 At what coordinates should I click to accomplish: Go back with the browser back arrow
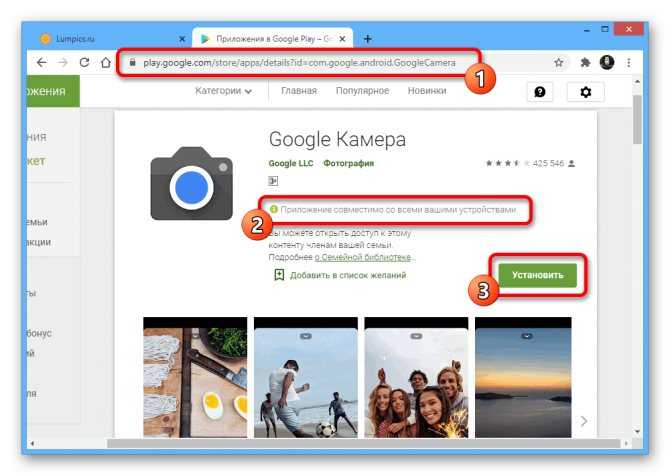pyautogui.click(x=41, y=63)
